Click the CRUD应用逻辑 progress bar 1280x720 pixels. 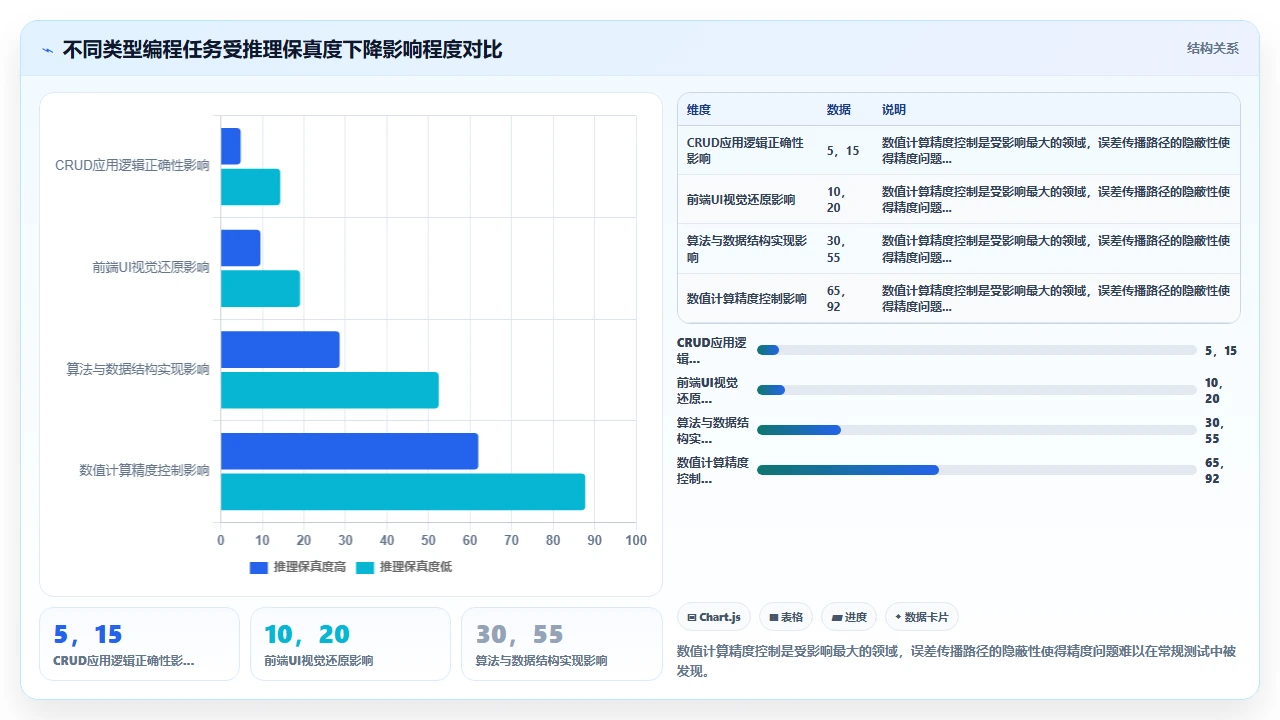tap(976, 350)
